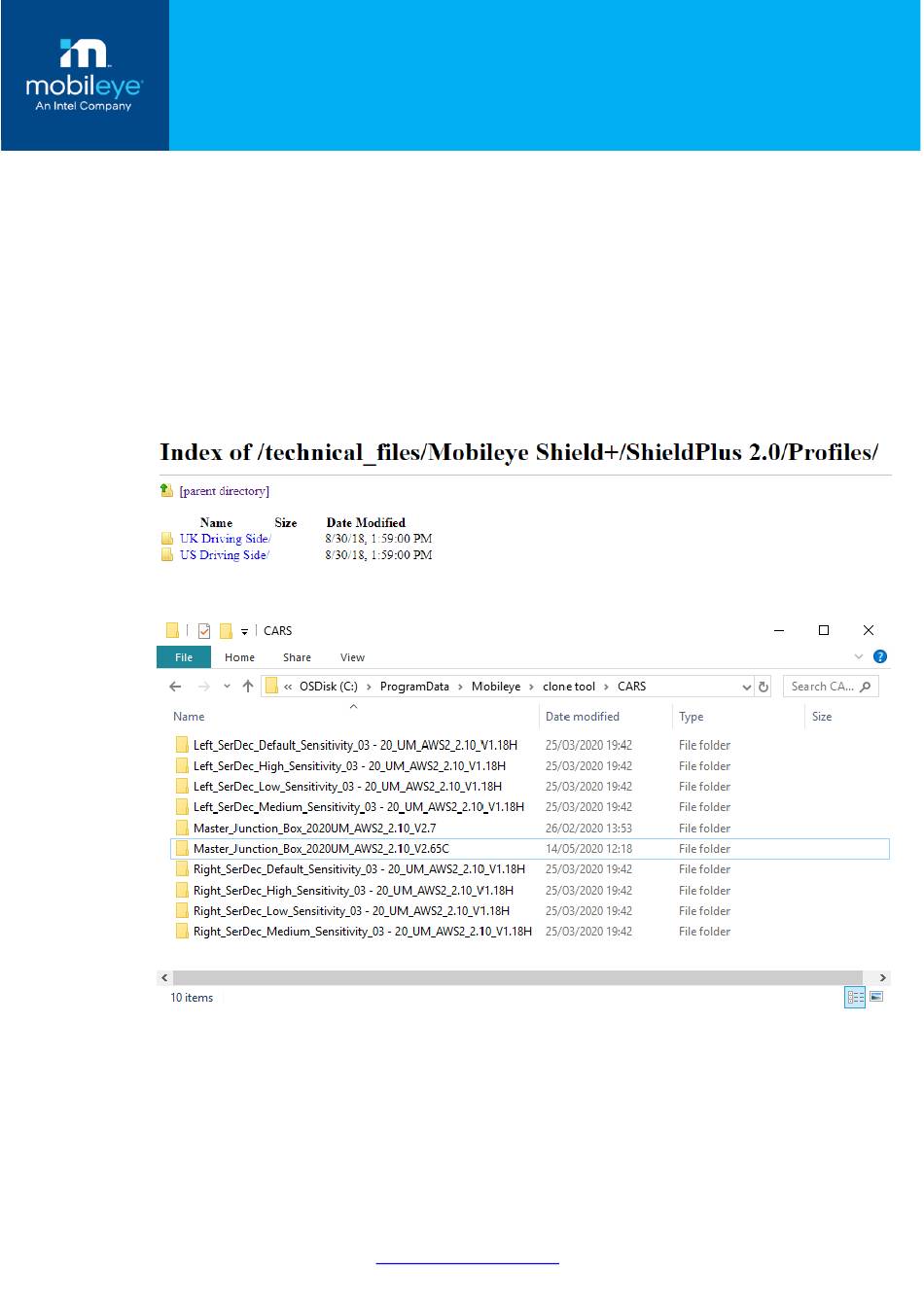The width and height of the screenshot is (924, 1306).
Task: Click the Mobileye breadcrumb in address bar
Action: tap(496, 687)
